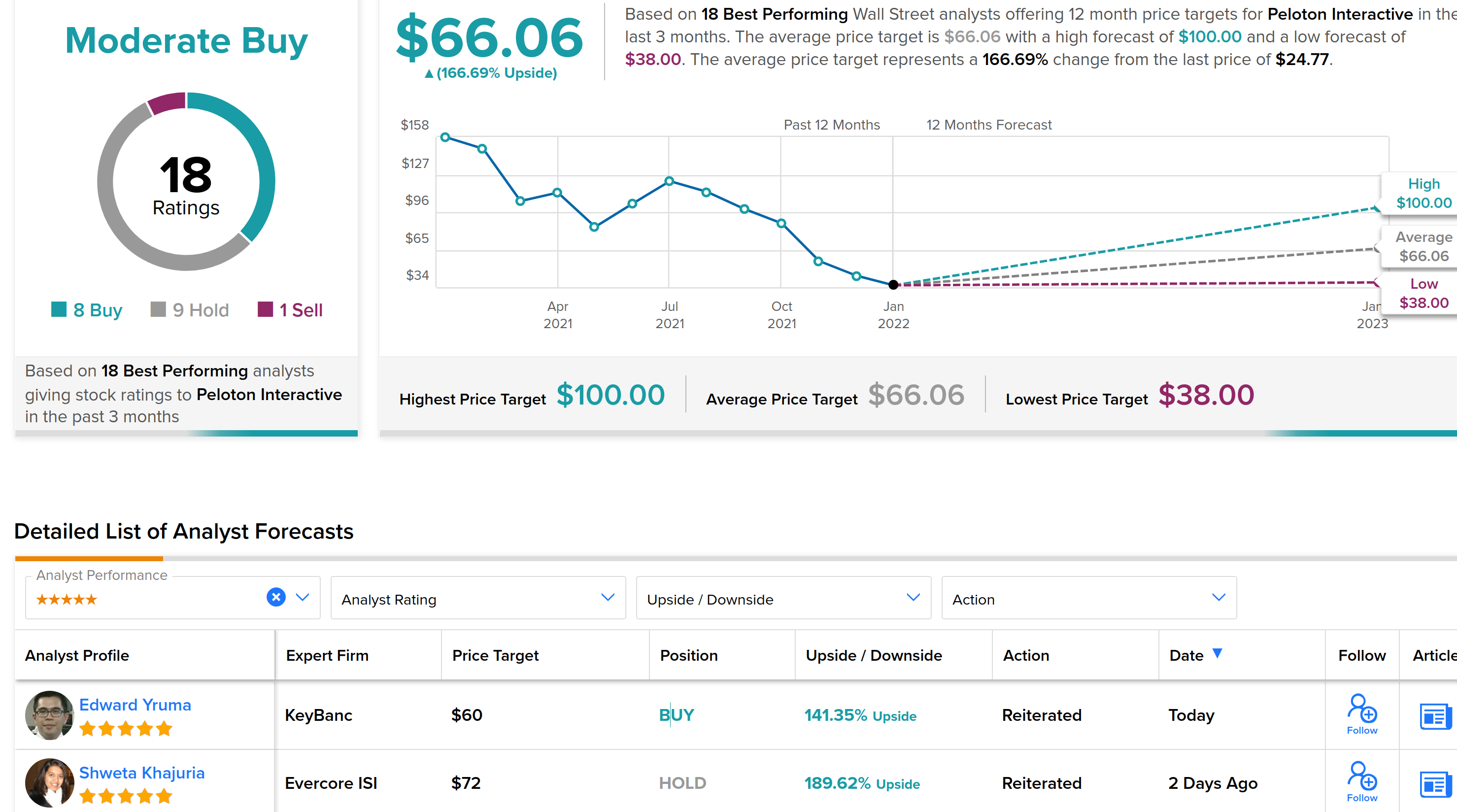Screen dimensions: 1457x812
Task: Click the $72 price target cell
Action: [x=466, y=783]
